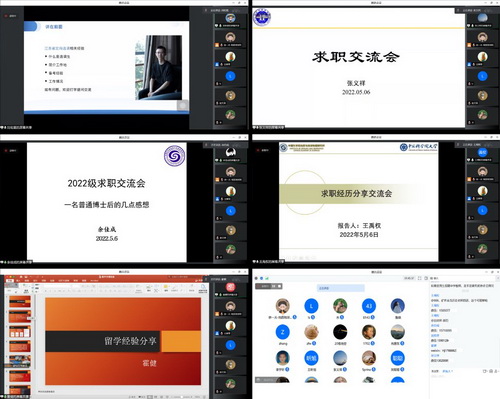The width and height of the screenshot is (500, 399).
Task: Click the zoom slider in PowerPoint's status bar
Action: 182,397
